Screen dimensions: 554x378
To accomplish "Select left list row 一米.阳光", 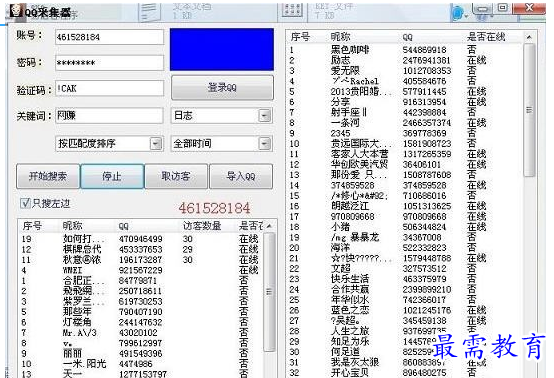I will tap(141, 364).
